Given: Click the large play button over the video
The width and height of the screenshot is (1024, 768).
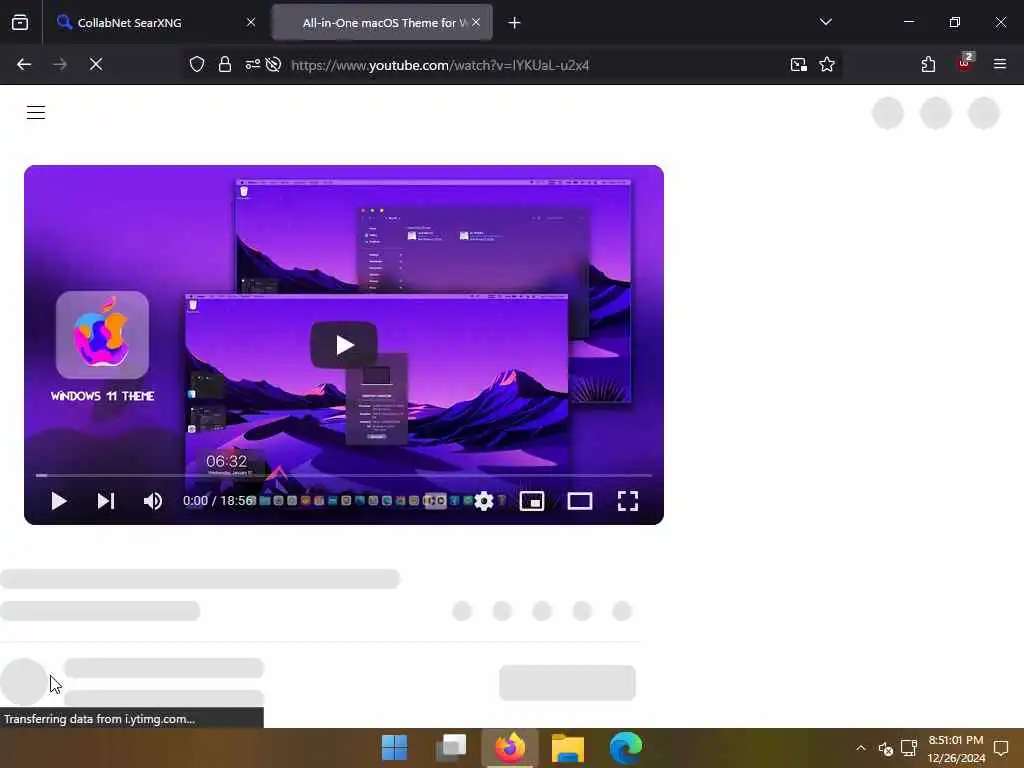Looking at the screenshot, I should pos(344,345).
